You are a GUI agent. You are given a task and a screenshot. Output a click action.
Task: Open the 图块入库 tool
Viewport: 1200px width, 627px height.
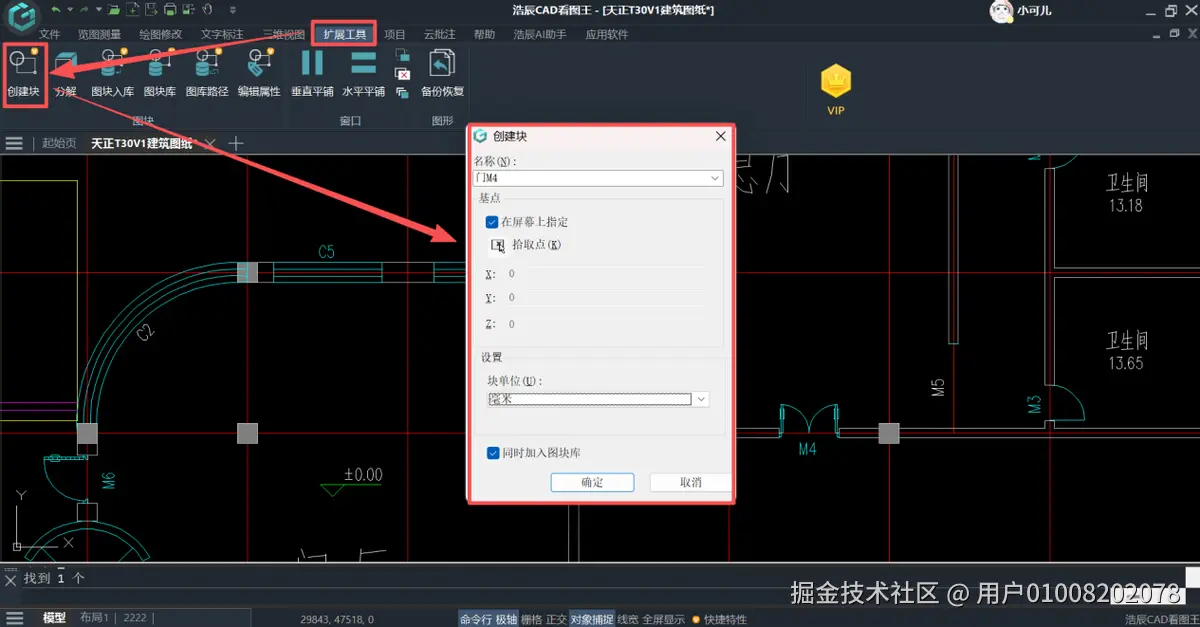[112, 72]
